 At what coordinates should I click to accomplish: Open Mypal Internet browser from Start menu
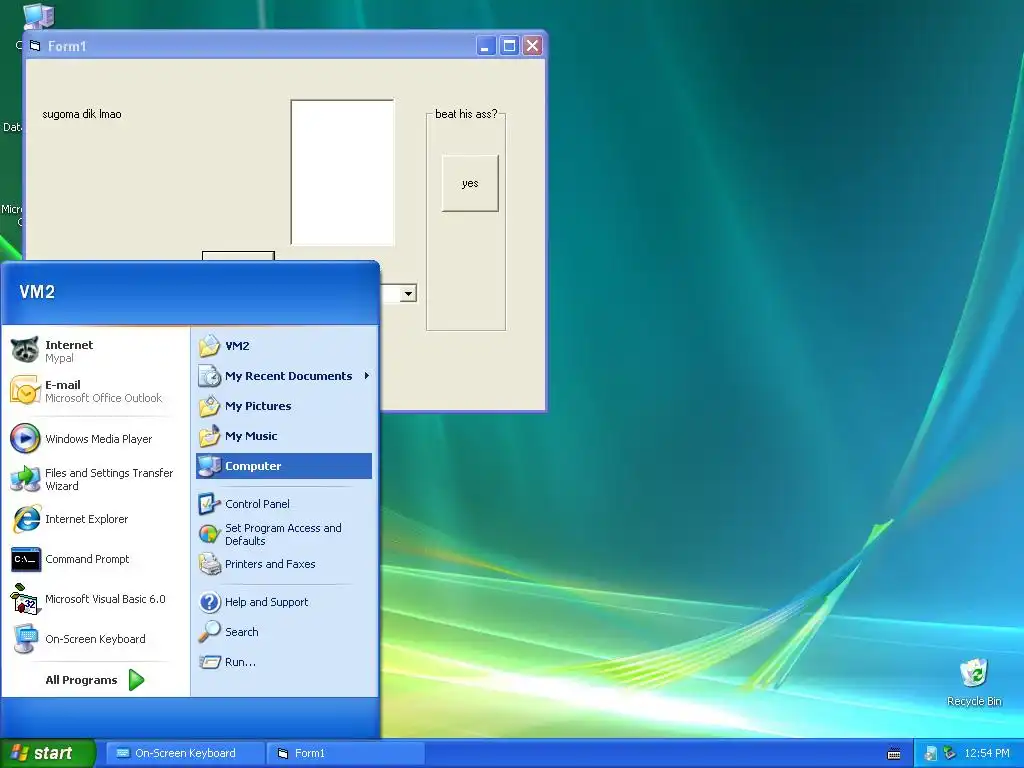(93, 351)
